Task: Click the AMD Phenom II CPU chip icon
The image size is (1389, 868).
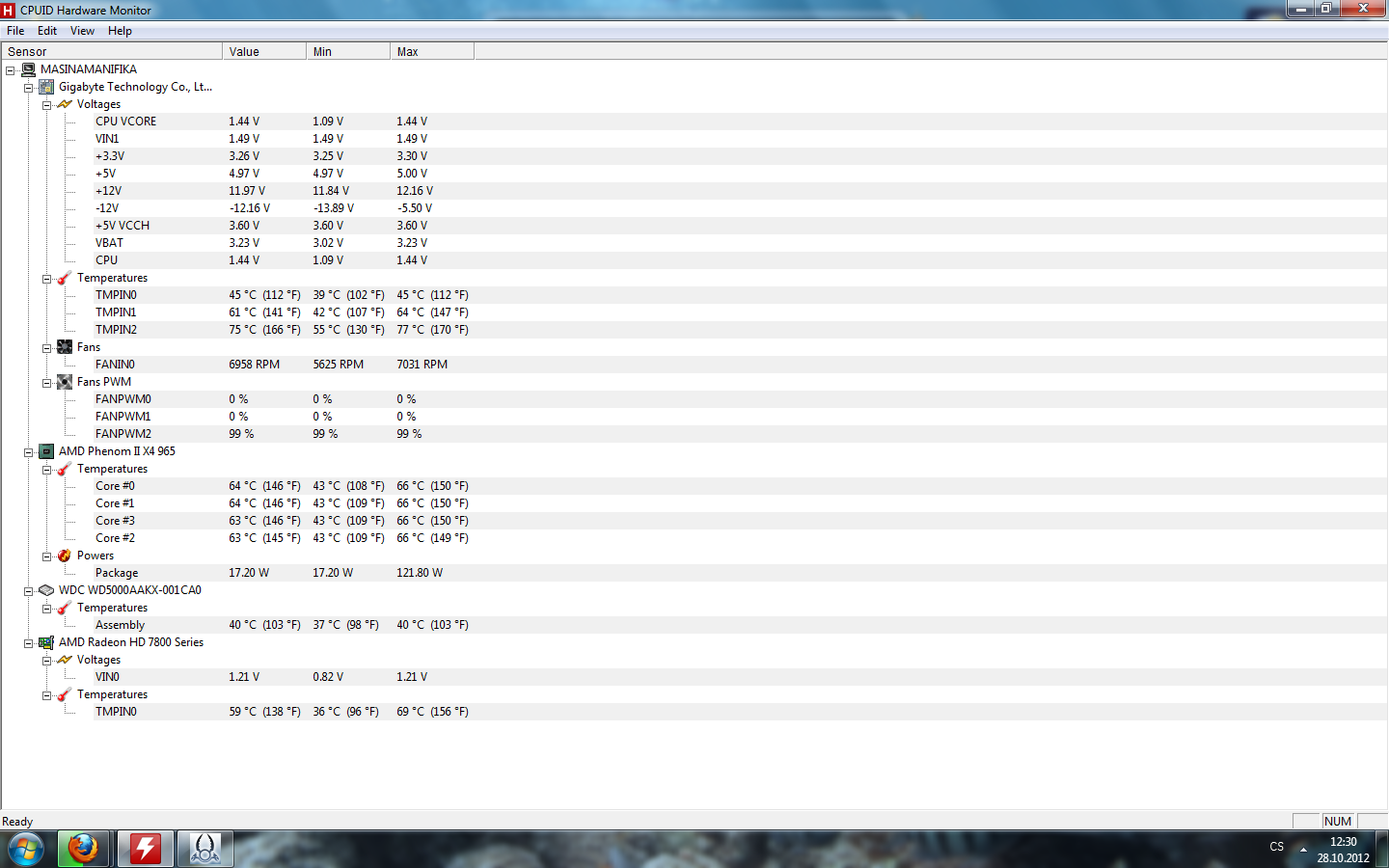Action: click(46, 451)
